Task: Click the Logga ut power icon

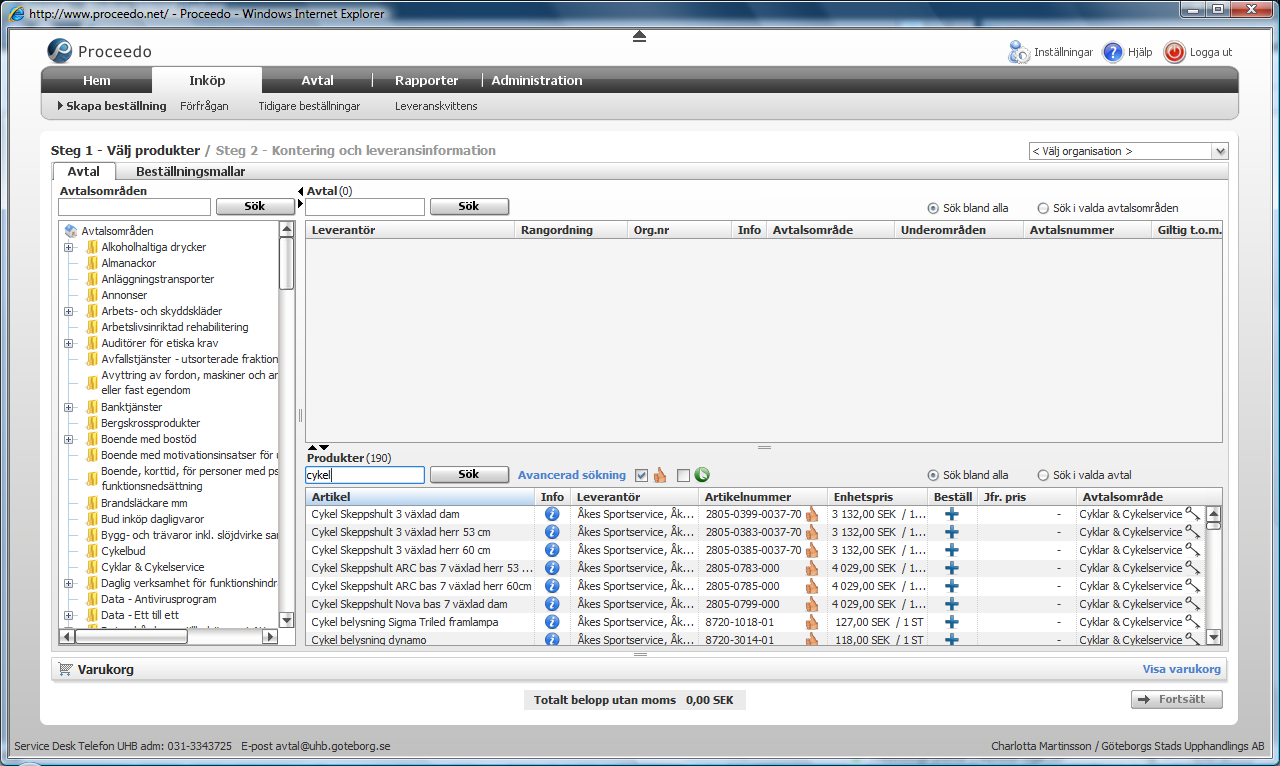Action: pos(1175,52)
